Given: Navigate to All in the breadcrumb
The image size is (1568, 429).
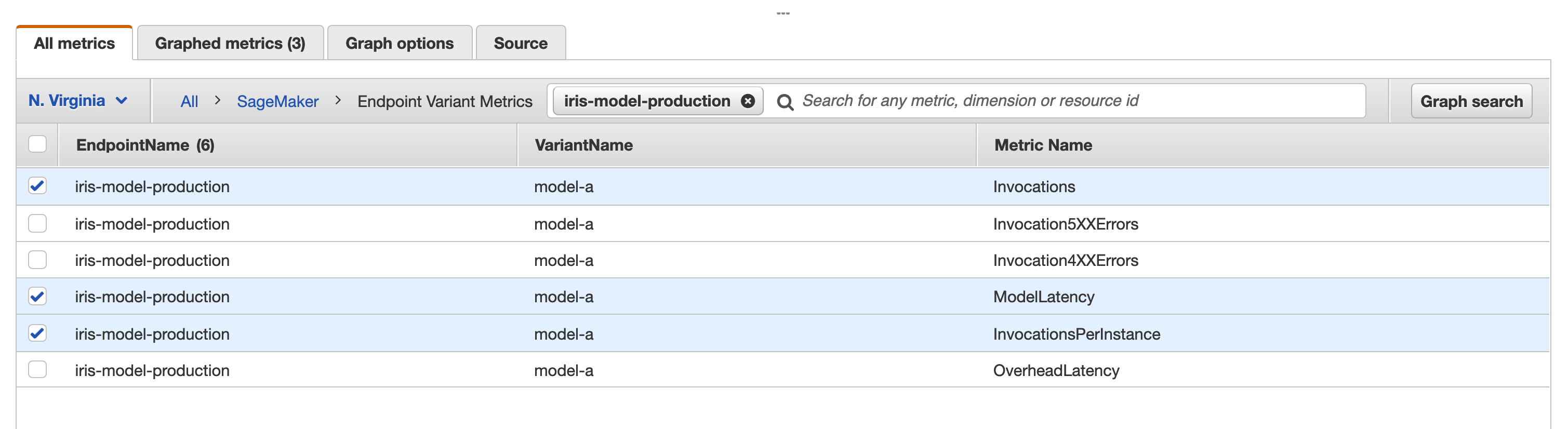Looking at the screenshot, I should click(189, 102).
